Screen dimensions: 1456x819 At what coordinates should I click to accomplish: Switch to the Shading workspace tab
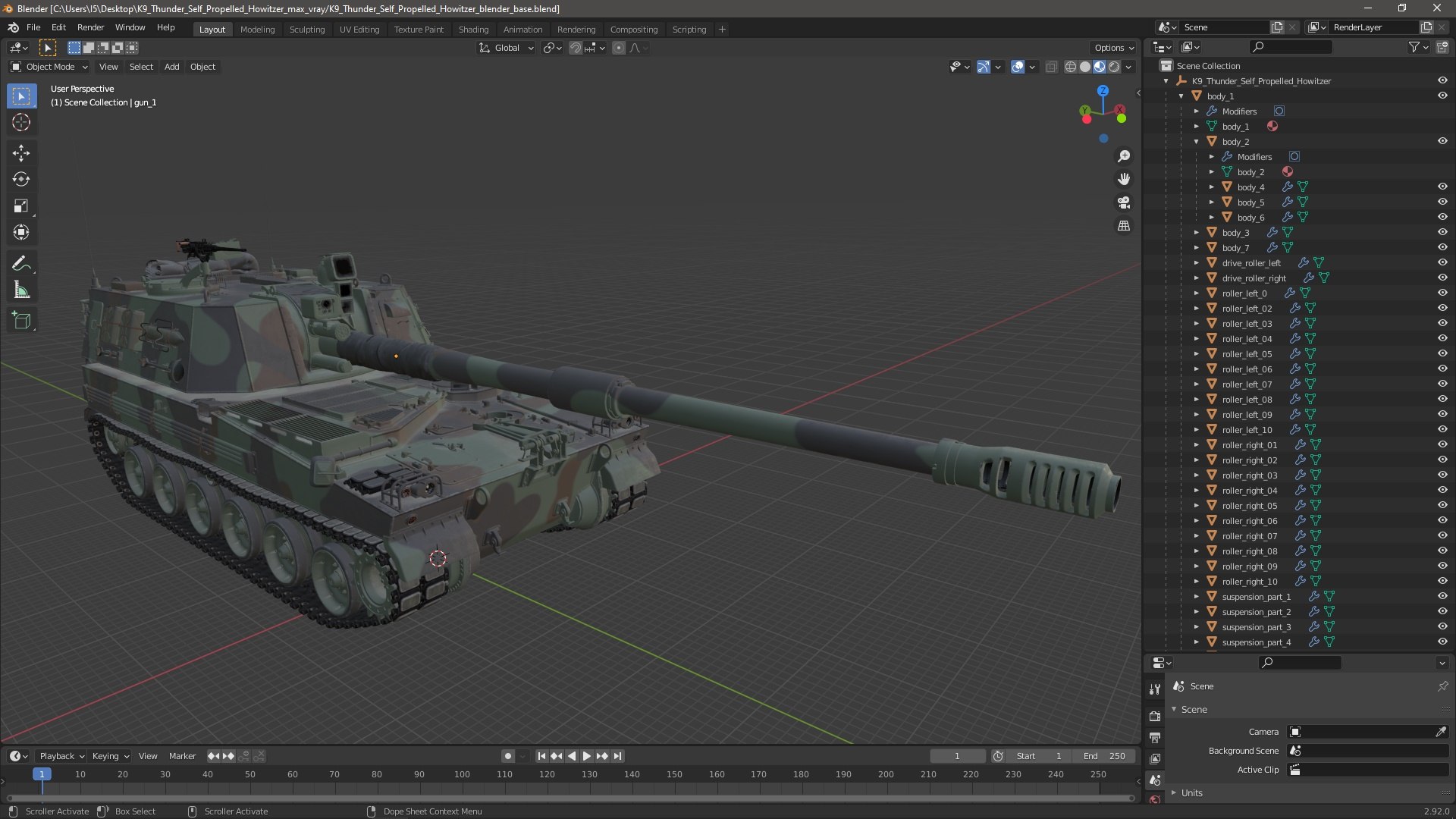[473, 30]
